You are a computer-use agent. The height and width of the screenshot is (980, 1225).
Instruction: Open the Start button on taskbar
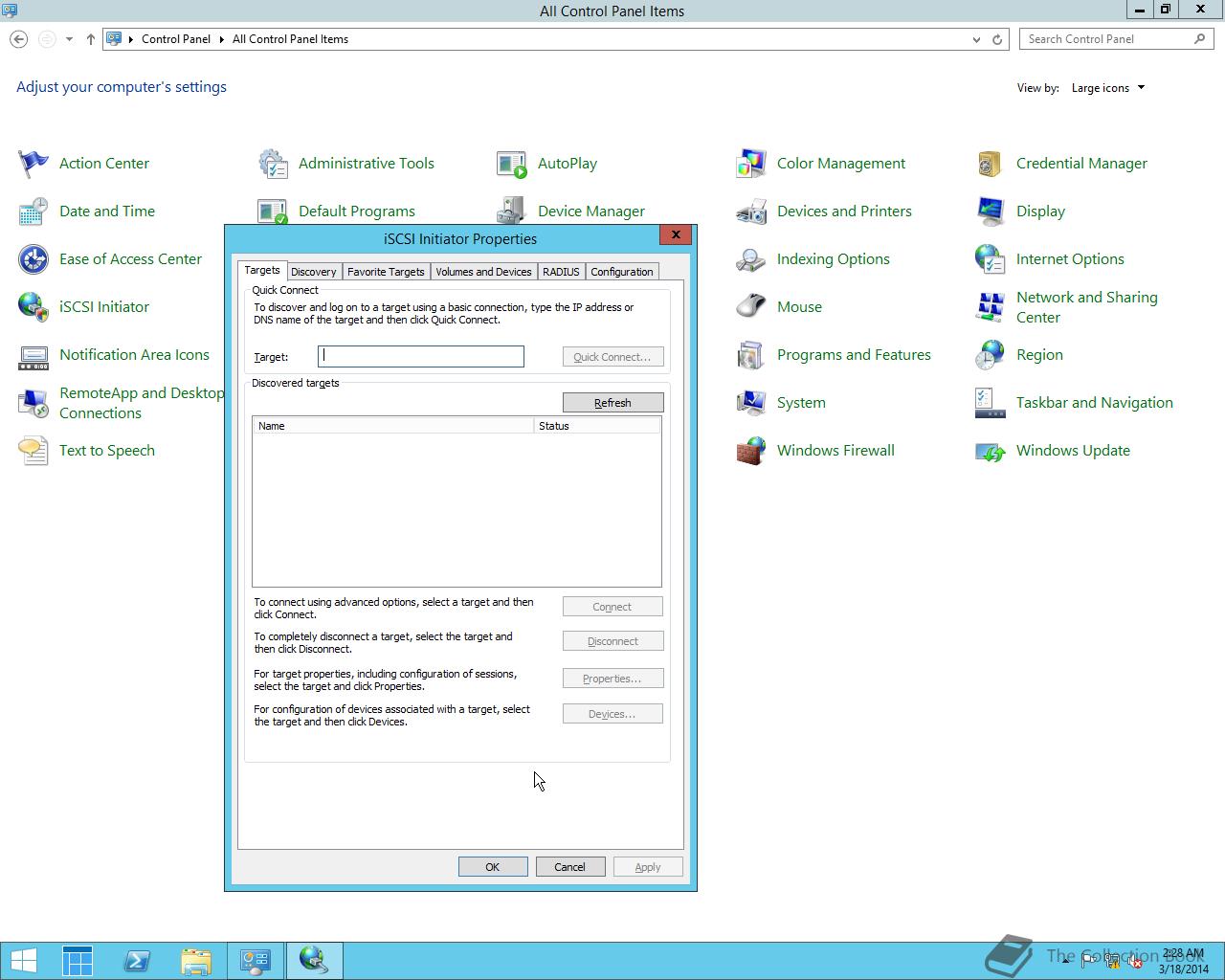pos(23,961)
